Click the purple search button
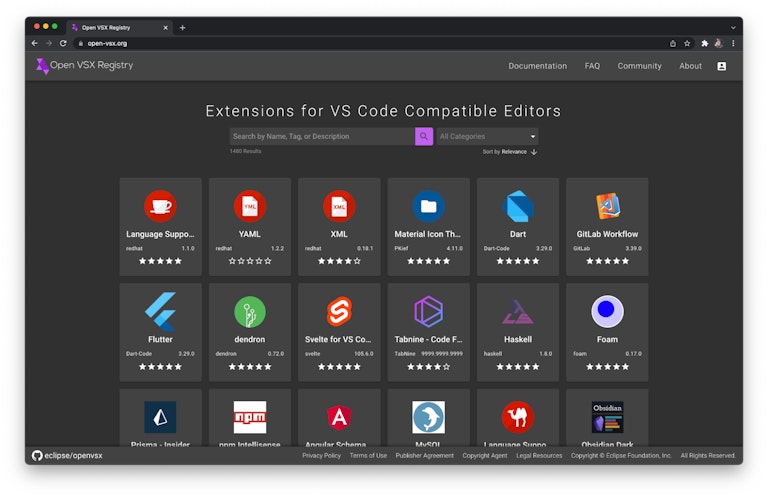The width and height of the screenshot is (768, 498). [424, 136]
